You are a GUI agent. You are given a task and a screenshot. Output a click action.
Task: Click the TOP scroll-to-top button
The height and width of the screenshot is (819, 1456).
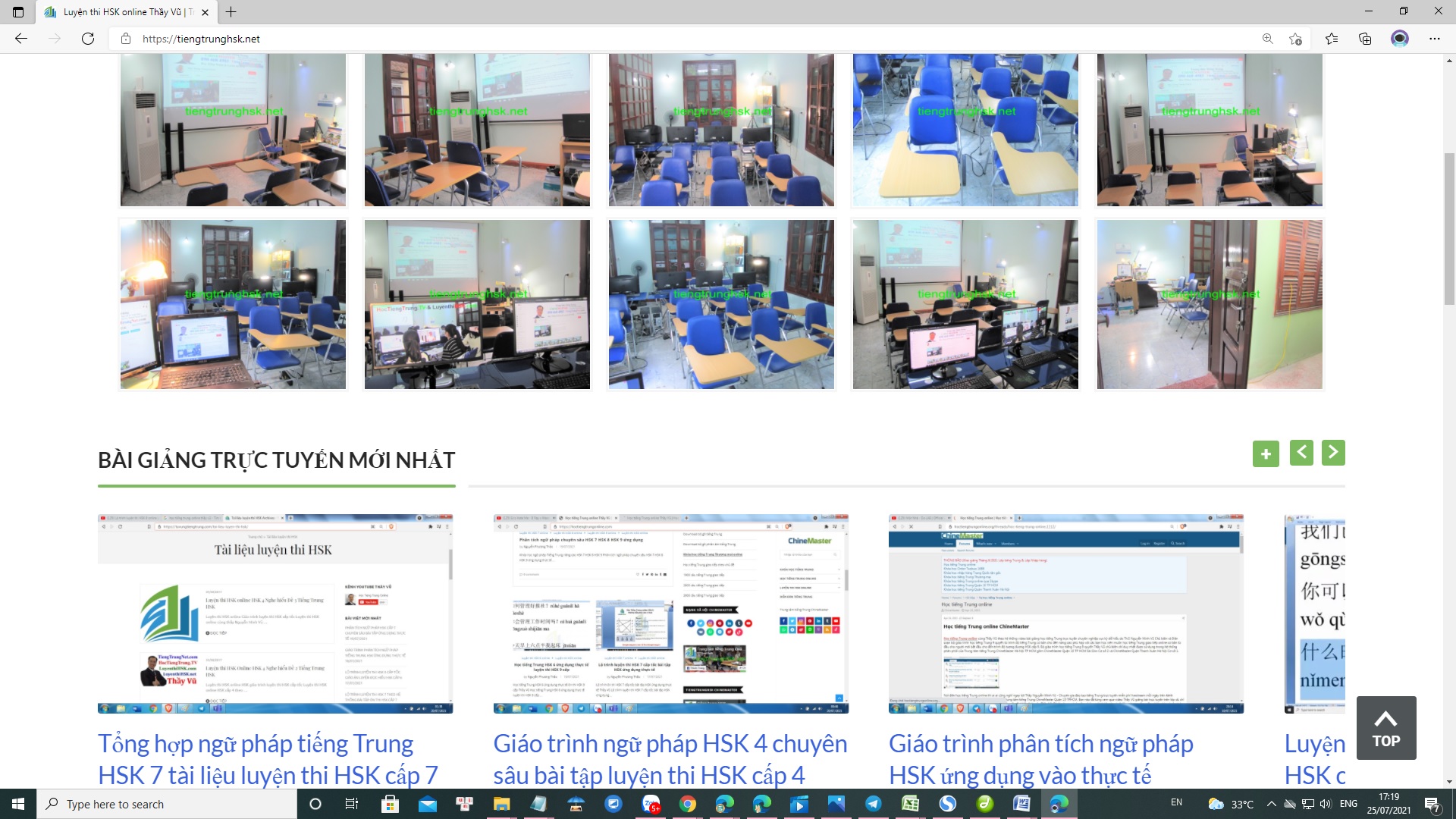1385,728
